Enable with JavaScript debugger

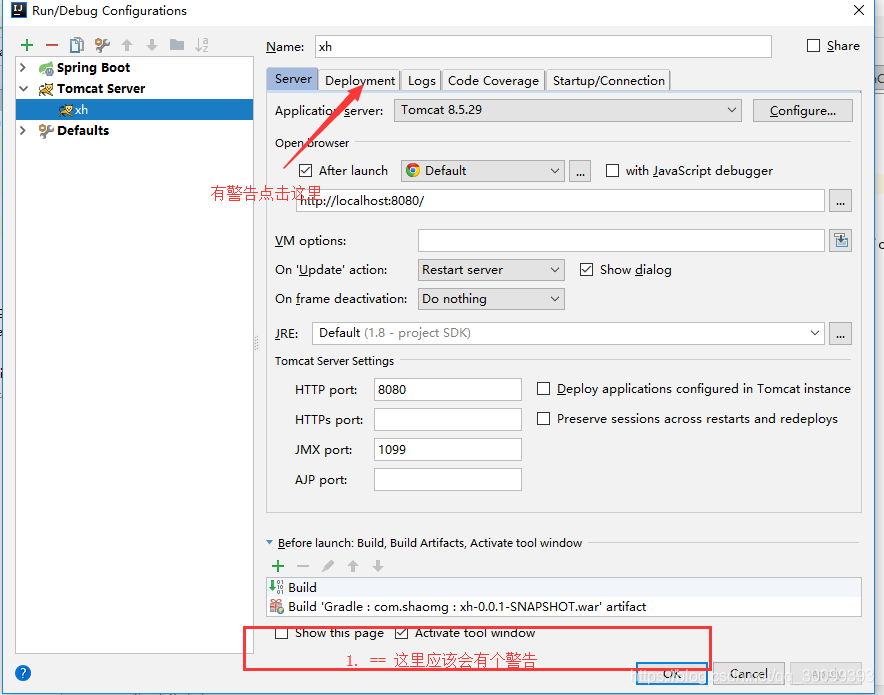pyautogui.click(x=612, y=170)
